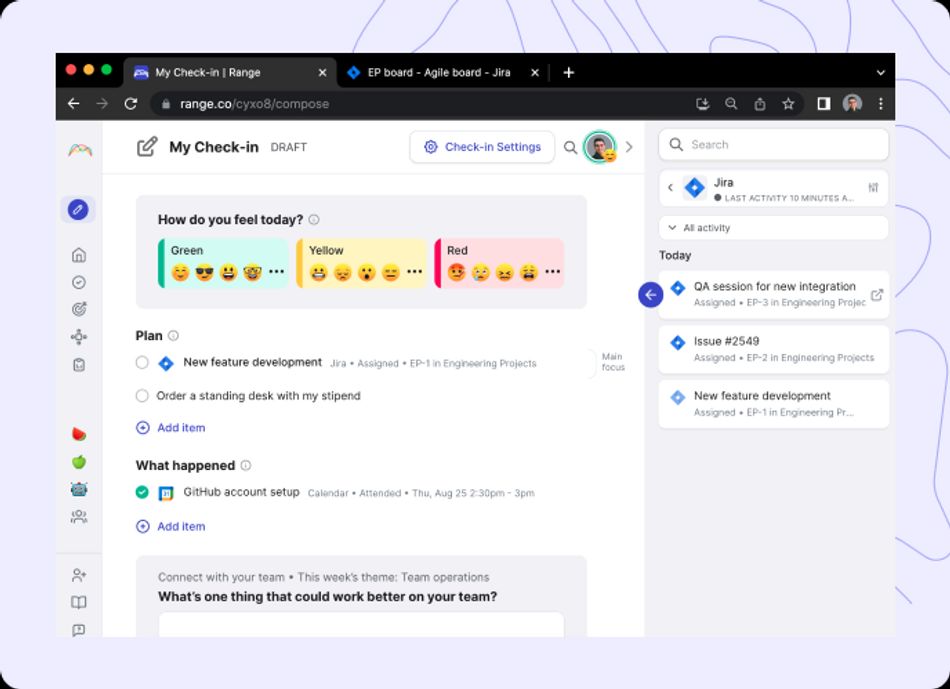Open the book guide icon in sidebar
950x689 pixels.
click(79, 602)
